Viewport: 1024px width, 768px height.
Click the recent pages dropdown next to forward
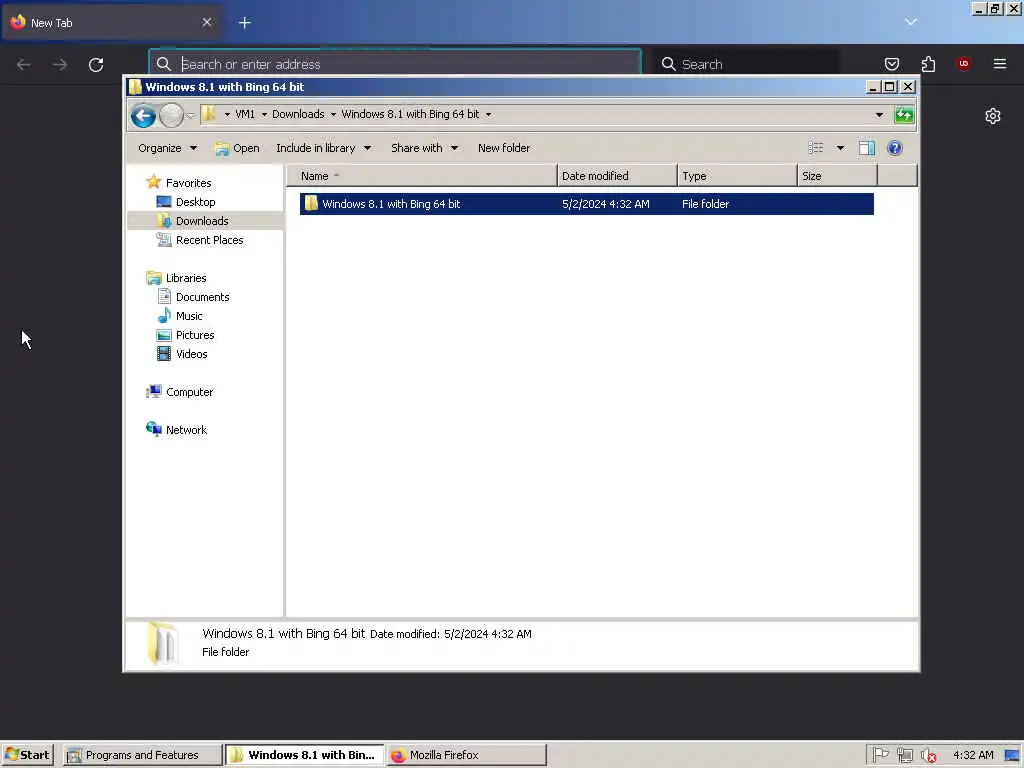pyautogui.click(x=191, y=116)
